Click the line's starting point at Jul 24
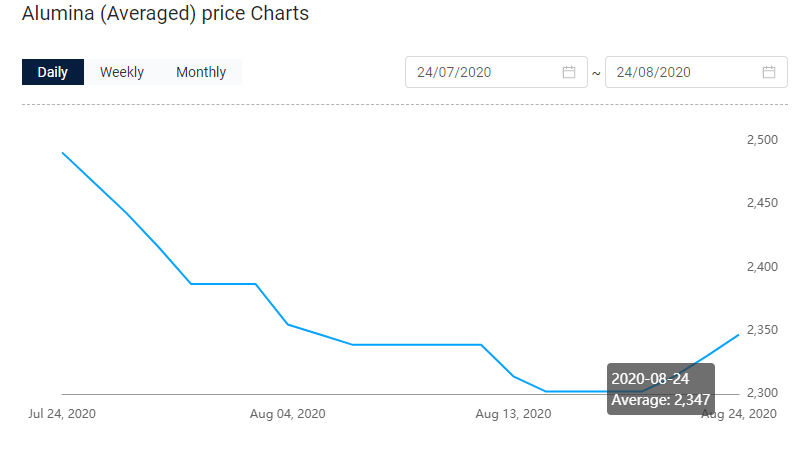Image resolution: width=802 pixels, height=453 pixels. [62, 153]
